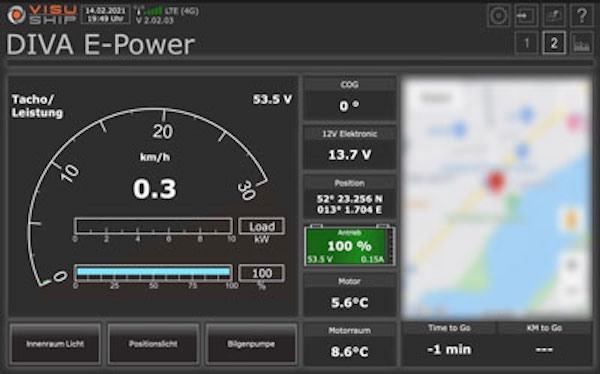Click the login arrow icon
This screenshot has width=600, height=374.
pyautogui.click(x=526, y=16)
